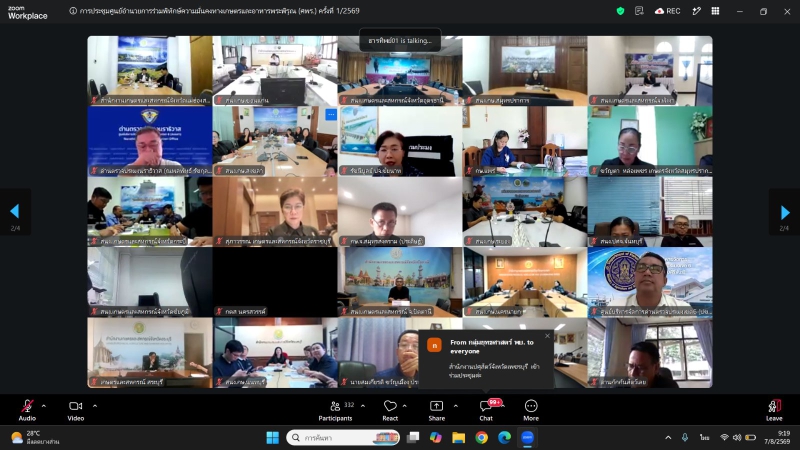Change layout with the grid view icon
The image size is (800, 450).
pos(715,11)
